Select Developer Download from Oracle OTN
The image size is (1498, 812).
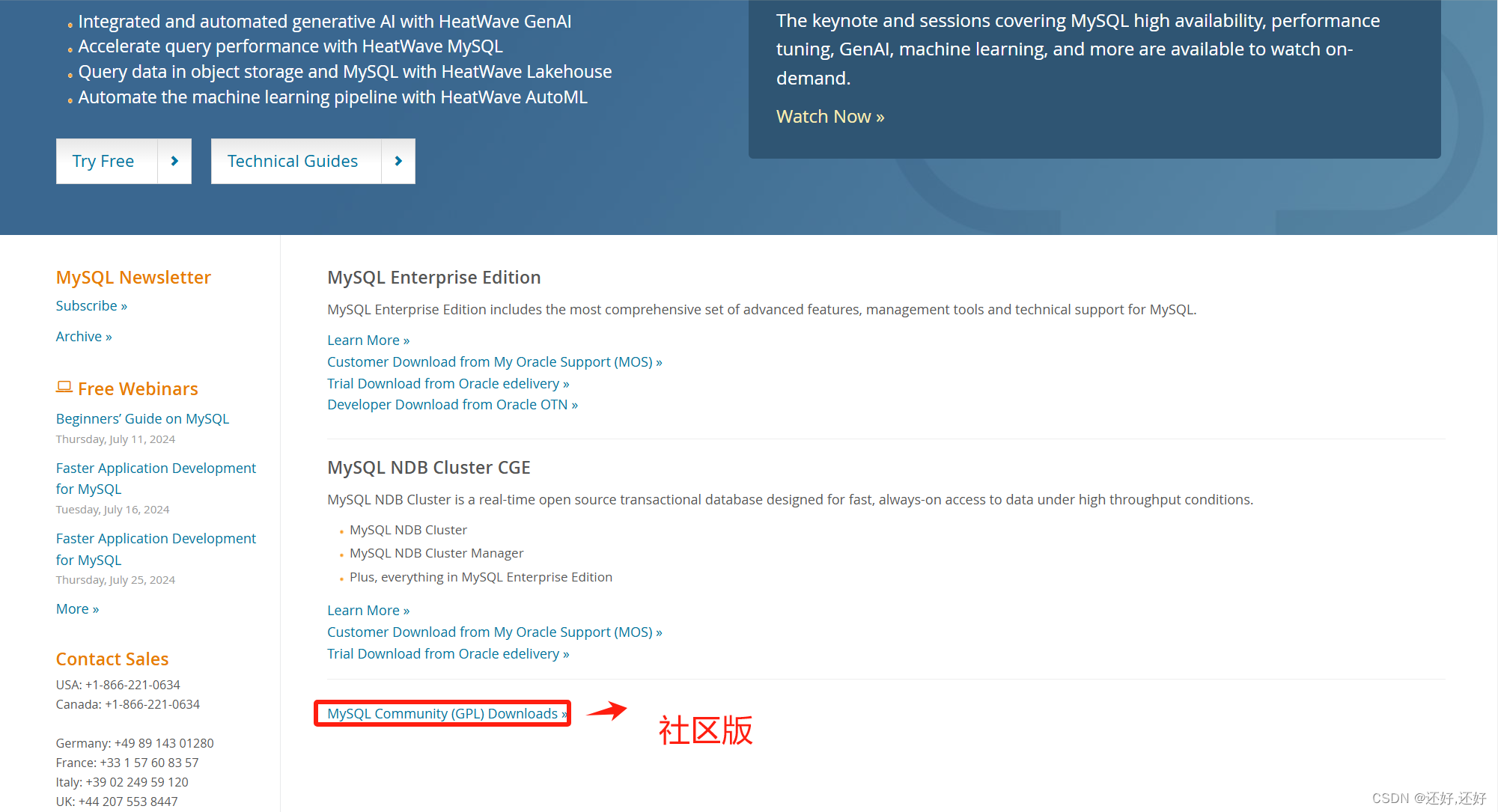click(x=453, y=404)
